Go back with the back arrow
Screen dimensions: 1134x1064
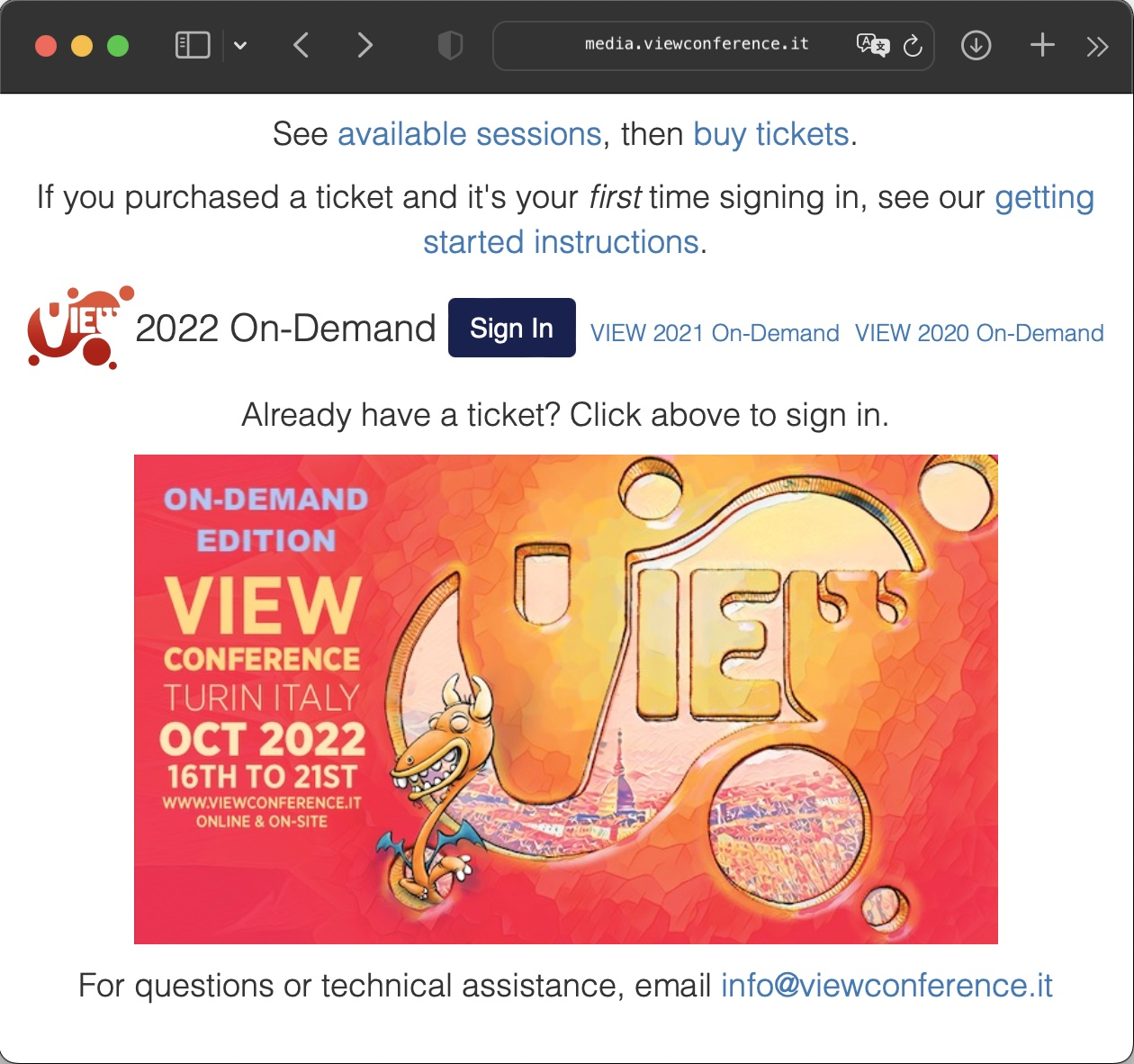coord(301,45)
